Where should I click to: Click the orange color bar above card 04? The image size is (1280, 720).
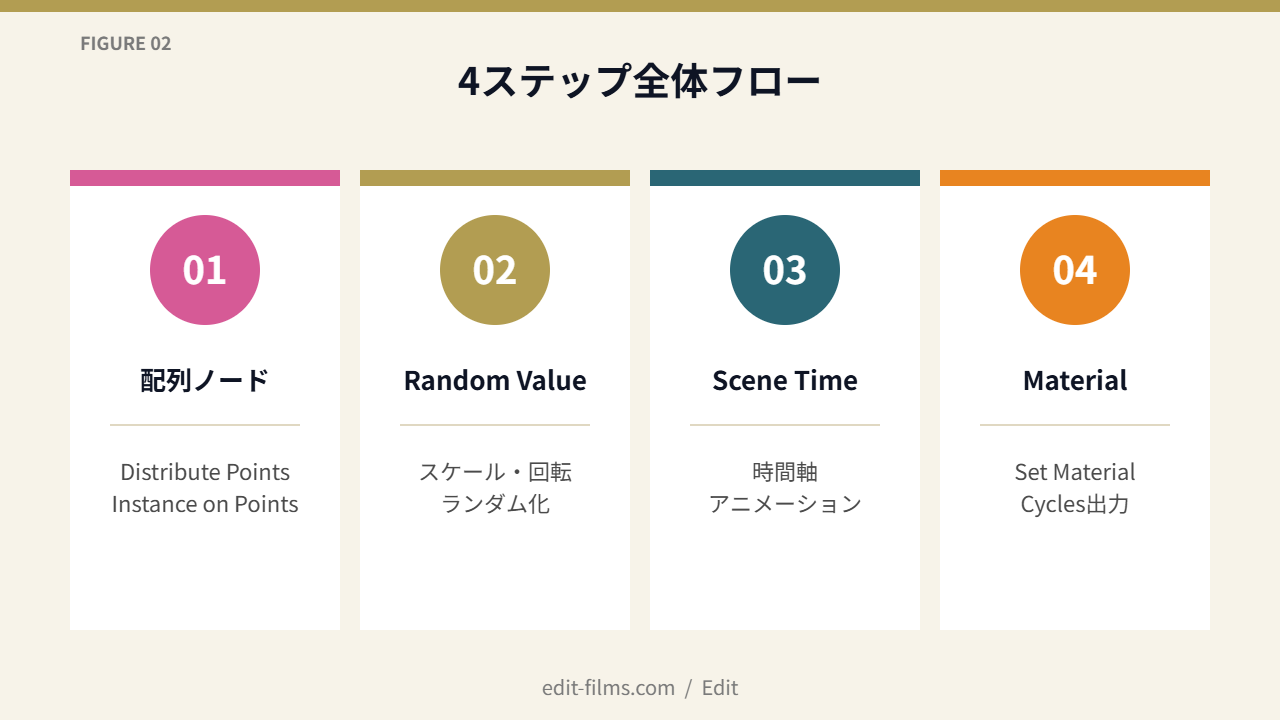click(x=1075, y=178)
